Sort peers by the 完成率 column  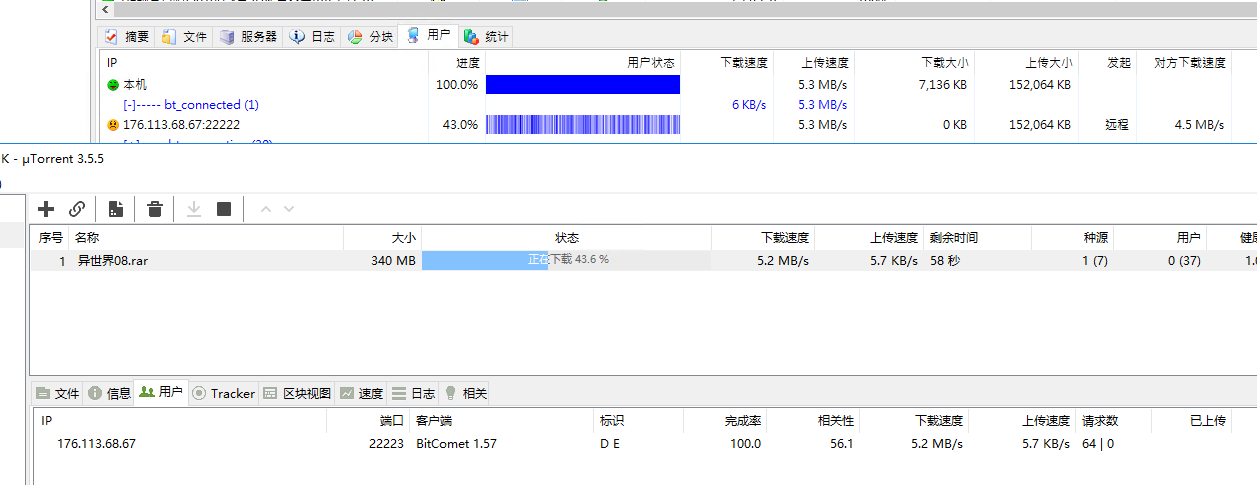(725, 421)
